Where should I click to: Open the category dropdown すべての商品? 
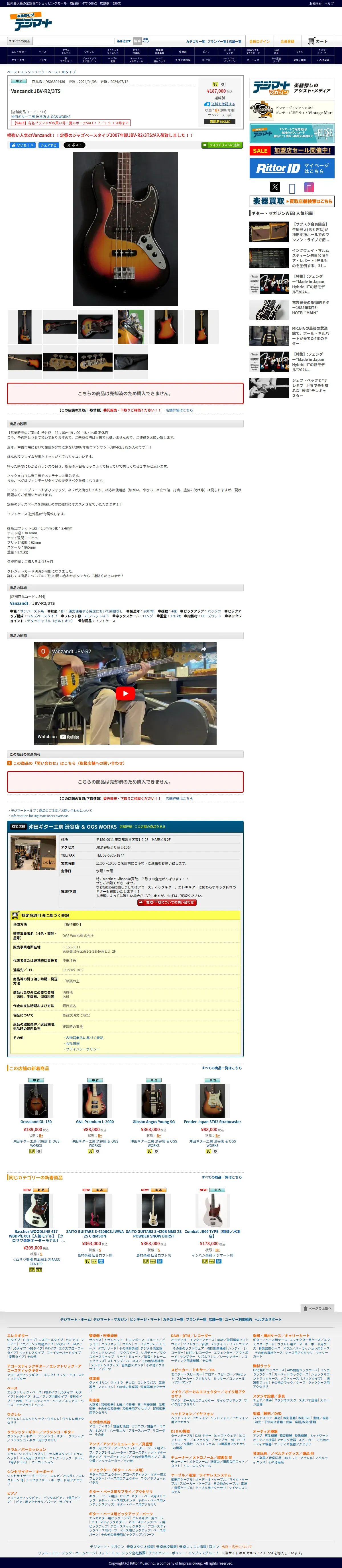click(x=19, y=41)
